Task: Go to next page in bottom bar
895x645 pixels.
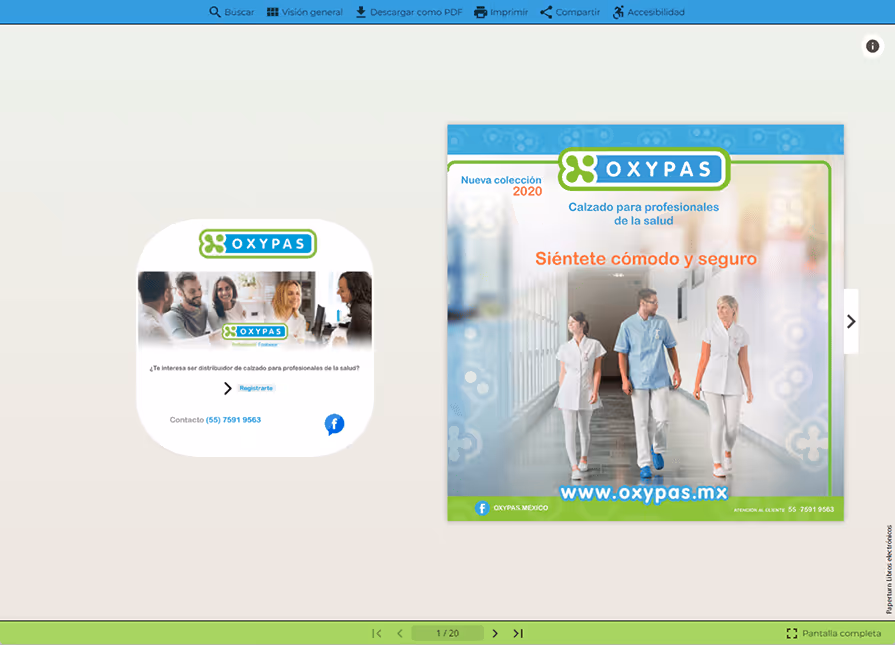Action: pos(495,633)
